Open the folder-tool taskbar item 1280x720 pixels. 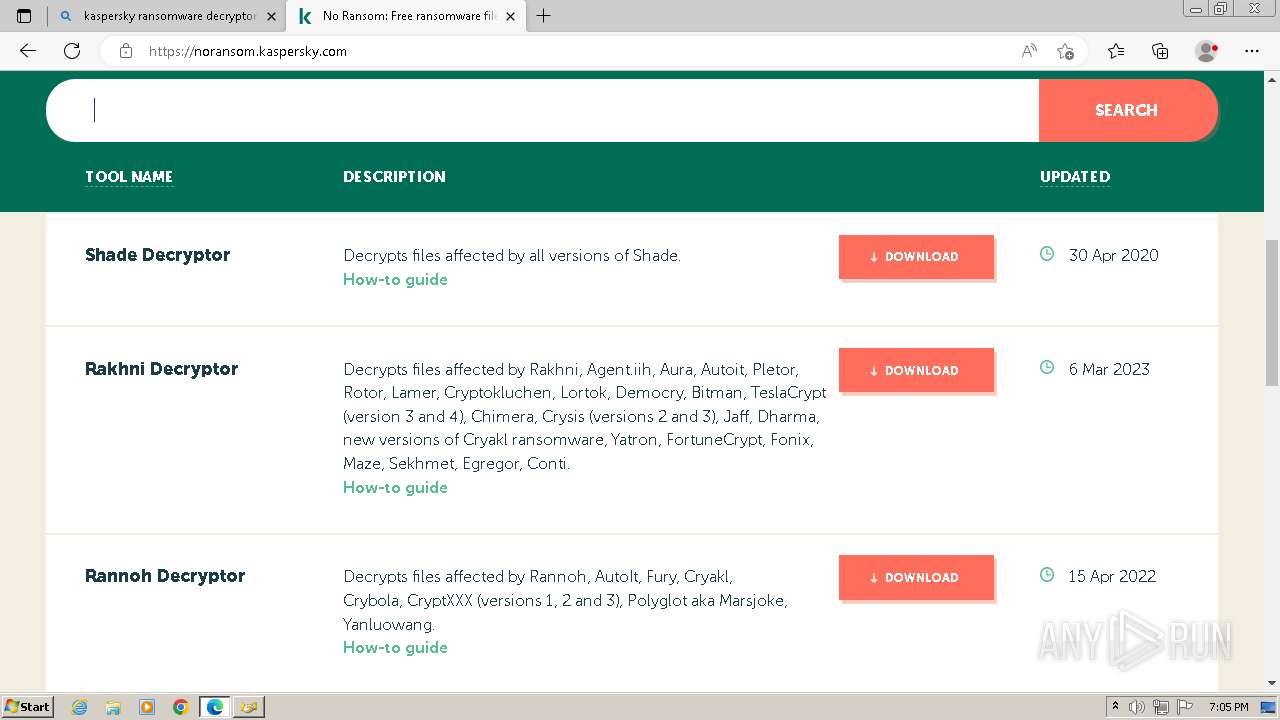(x=248, y=707)
